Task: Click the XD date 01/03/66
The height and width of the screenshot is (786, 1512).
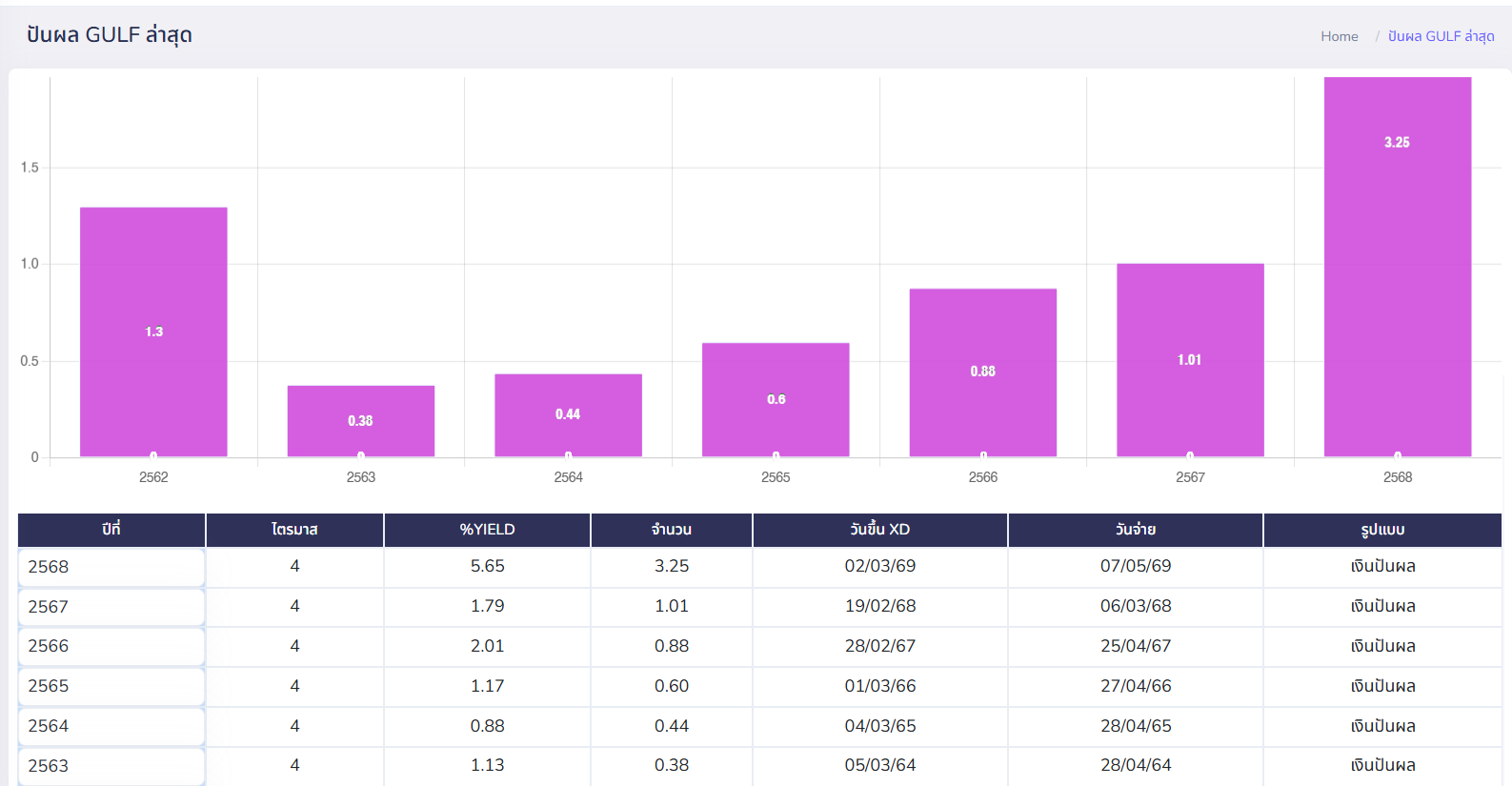Action: pyautogui.click(x=880, y=686)
